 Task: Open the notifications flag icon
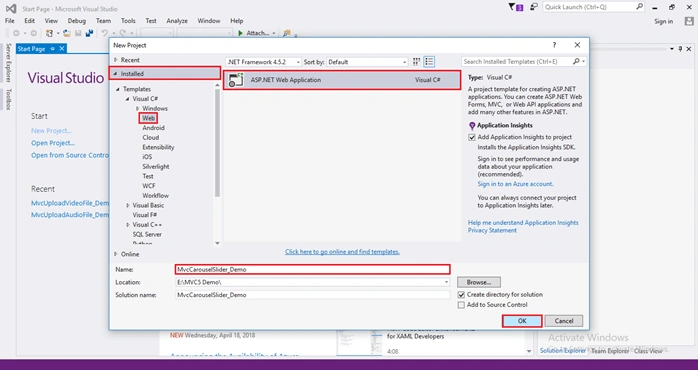coord(511,7)
